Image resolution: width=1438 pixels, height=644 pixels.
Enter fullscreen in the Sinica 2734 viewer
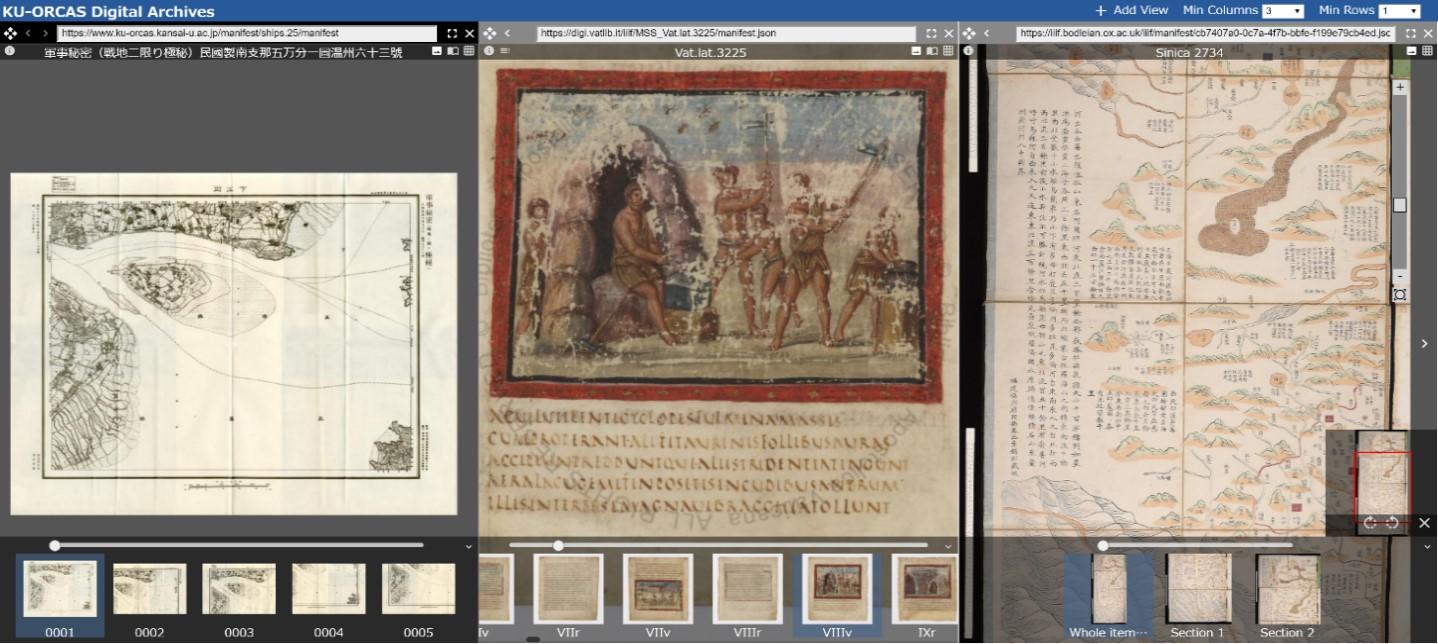pyautogui.click(x=1411, y=33)
